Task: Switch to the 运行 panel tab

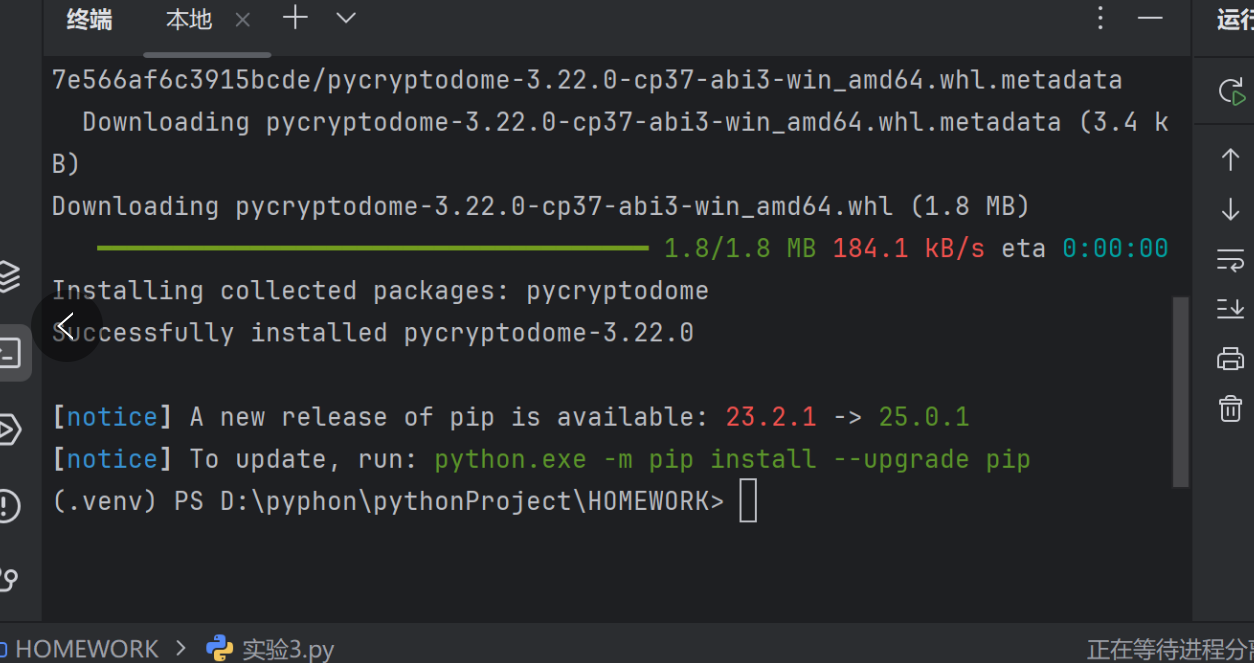Action: point(1234,19)
